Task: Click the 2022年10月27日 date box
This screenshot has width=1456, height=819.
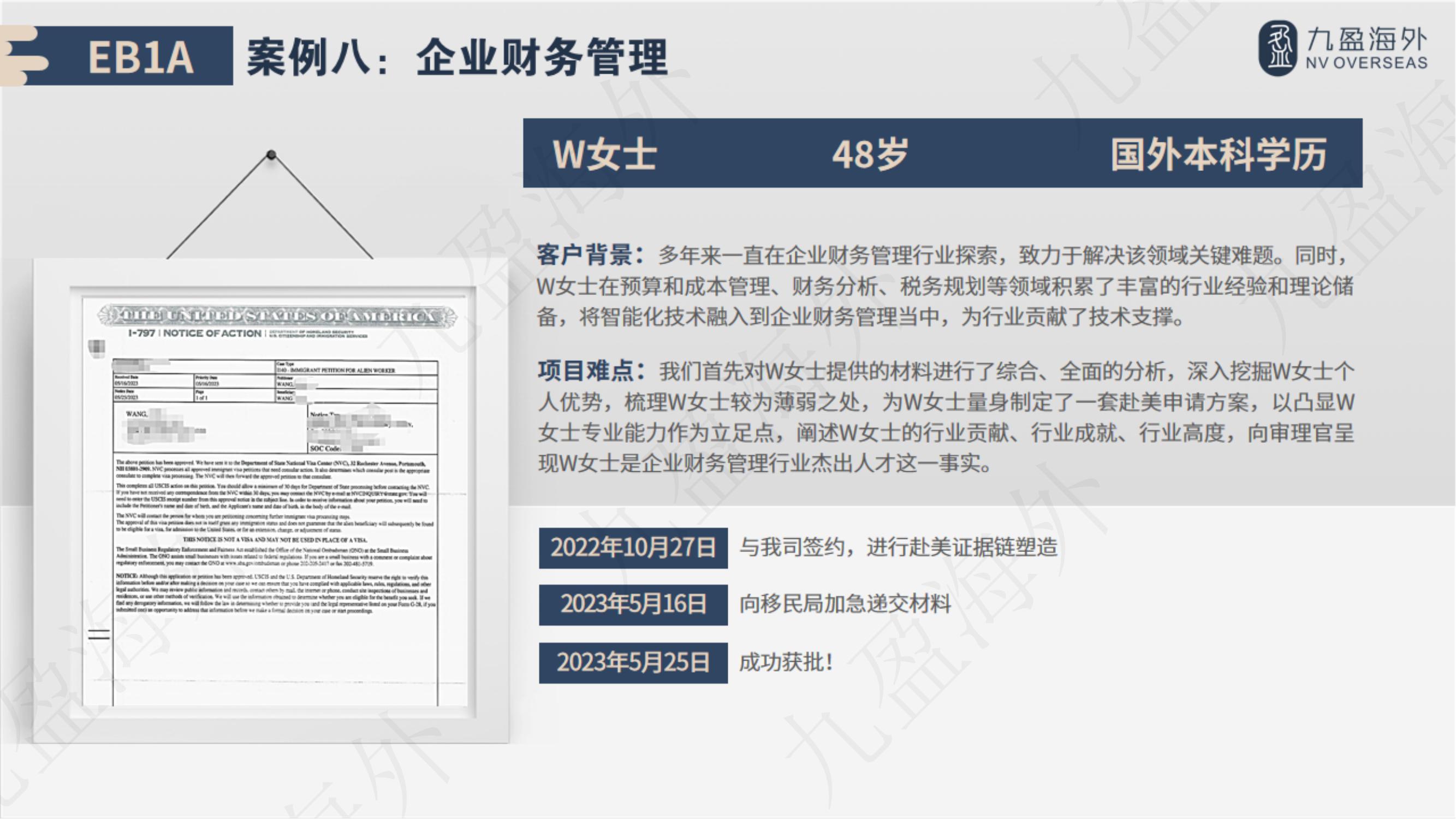Action: [633, 548]
